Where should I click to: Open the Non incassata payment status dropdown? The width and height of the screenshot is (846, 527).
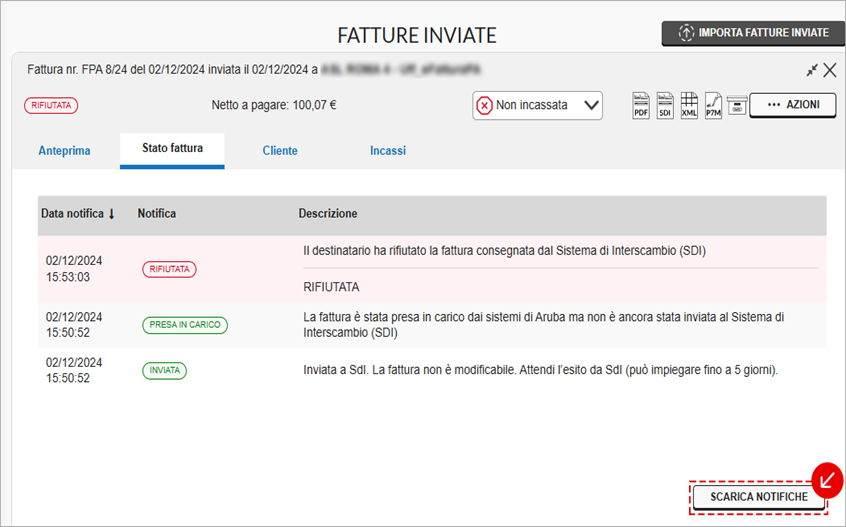(x=537, y=105)
